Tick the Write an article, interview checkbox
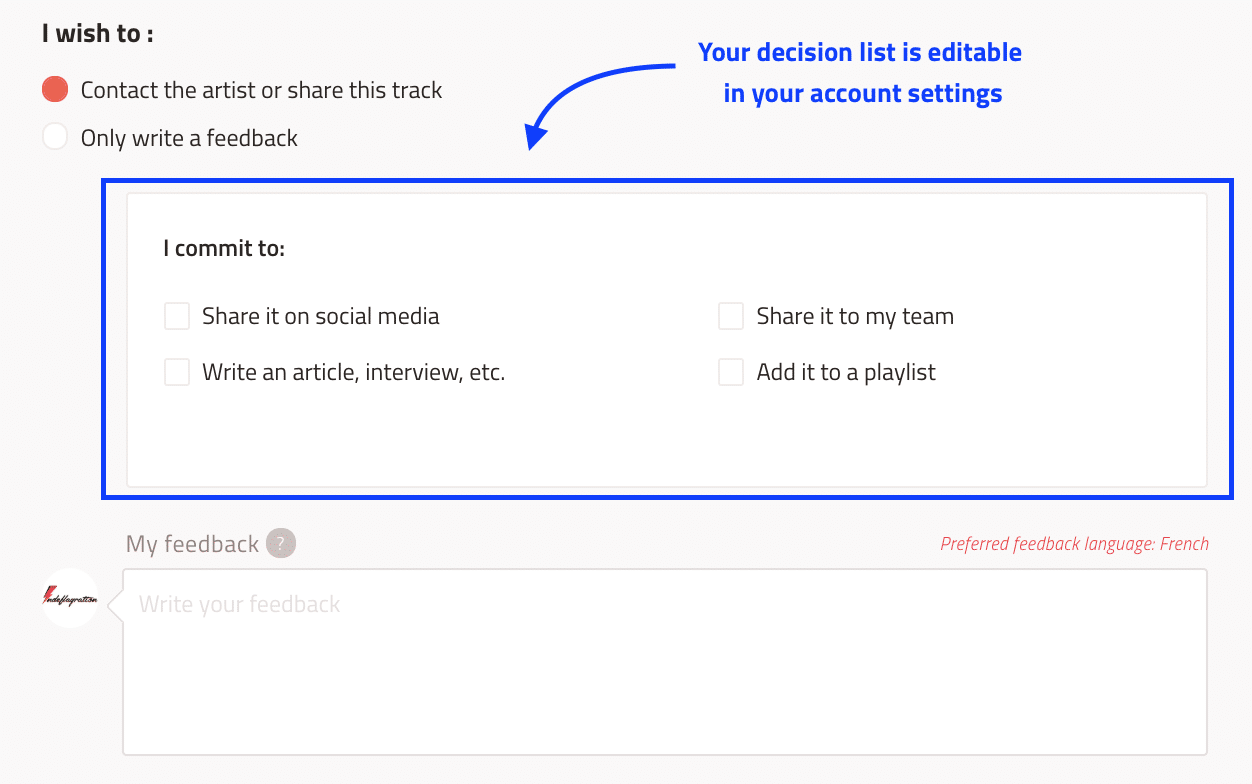This screenshot has height=784, width=1252. click(177, 372)
